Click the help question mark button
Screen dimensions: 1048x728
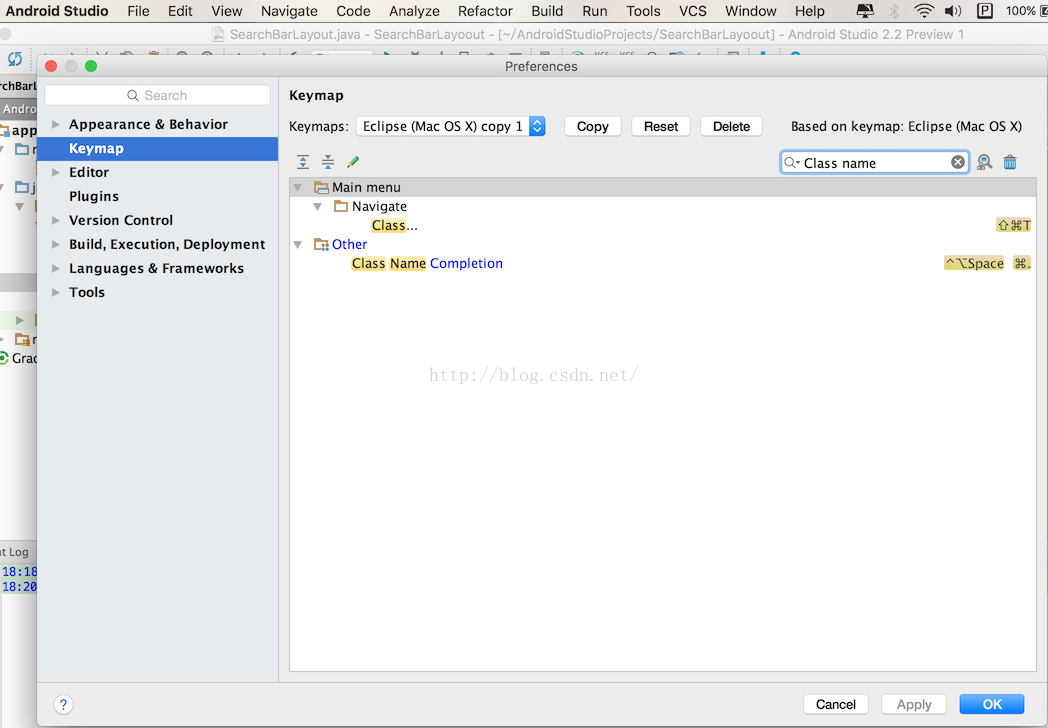tap(63, 704)
